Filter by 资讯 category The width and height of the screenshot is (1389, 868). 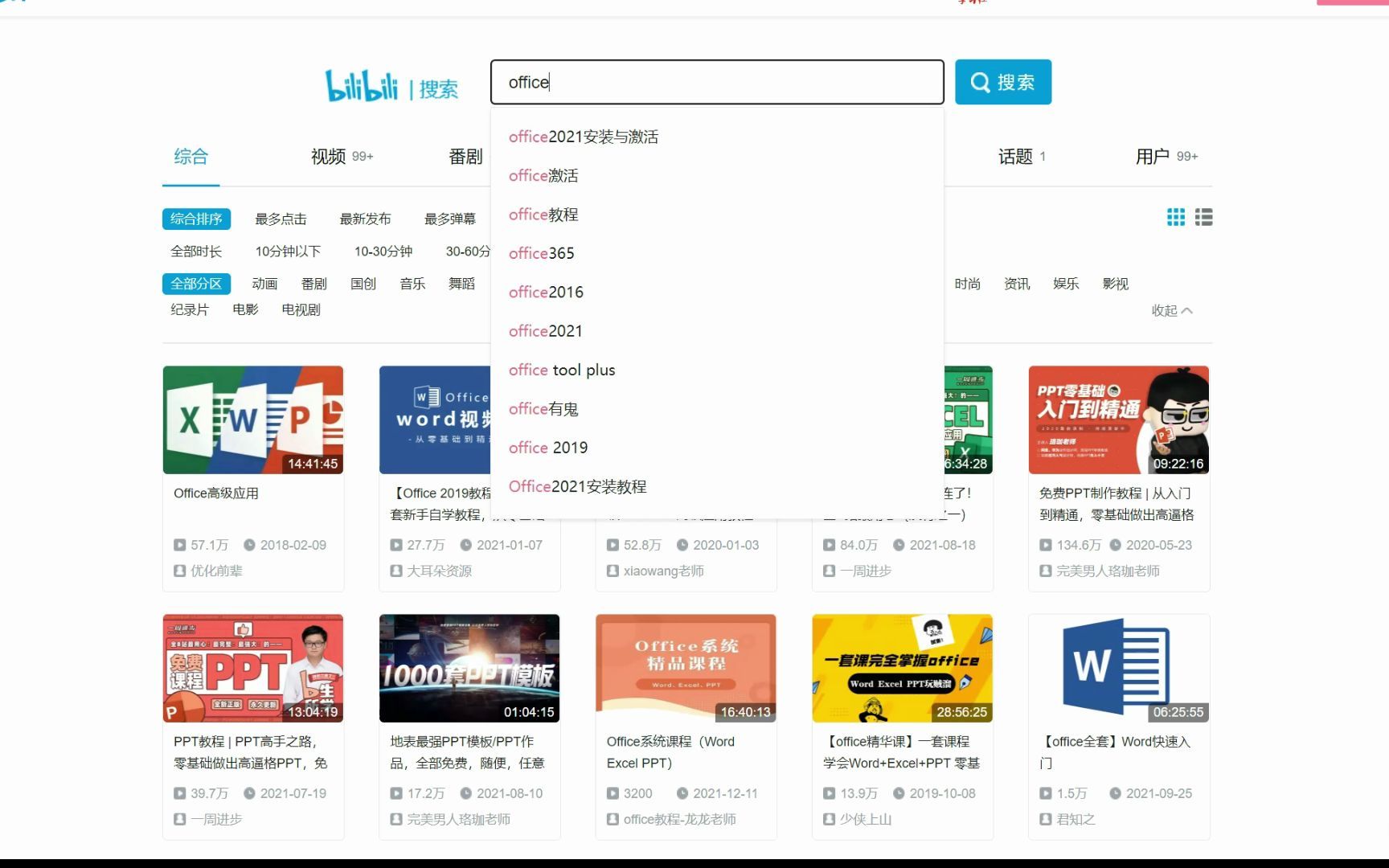coord(1017,284)
